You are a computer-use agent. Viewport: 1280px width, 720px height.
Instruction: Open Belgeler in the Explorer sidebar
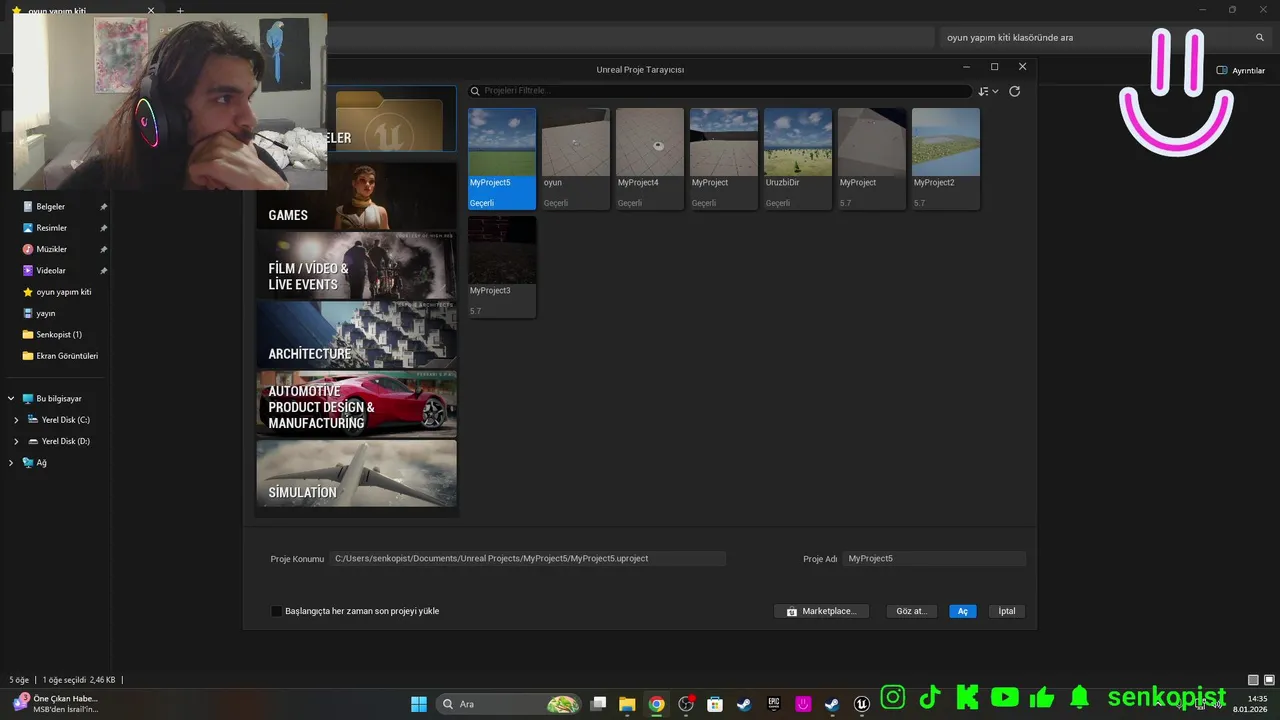tap(51, 207)
